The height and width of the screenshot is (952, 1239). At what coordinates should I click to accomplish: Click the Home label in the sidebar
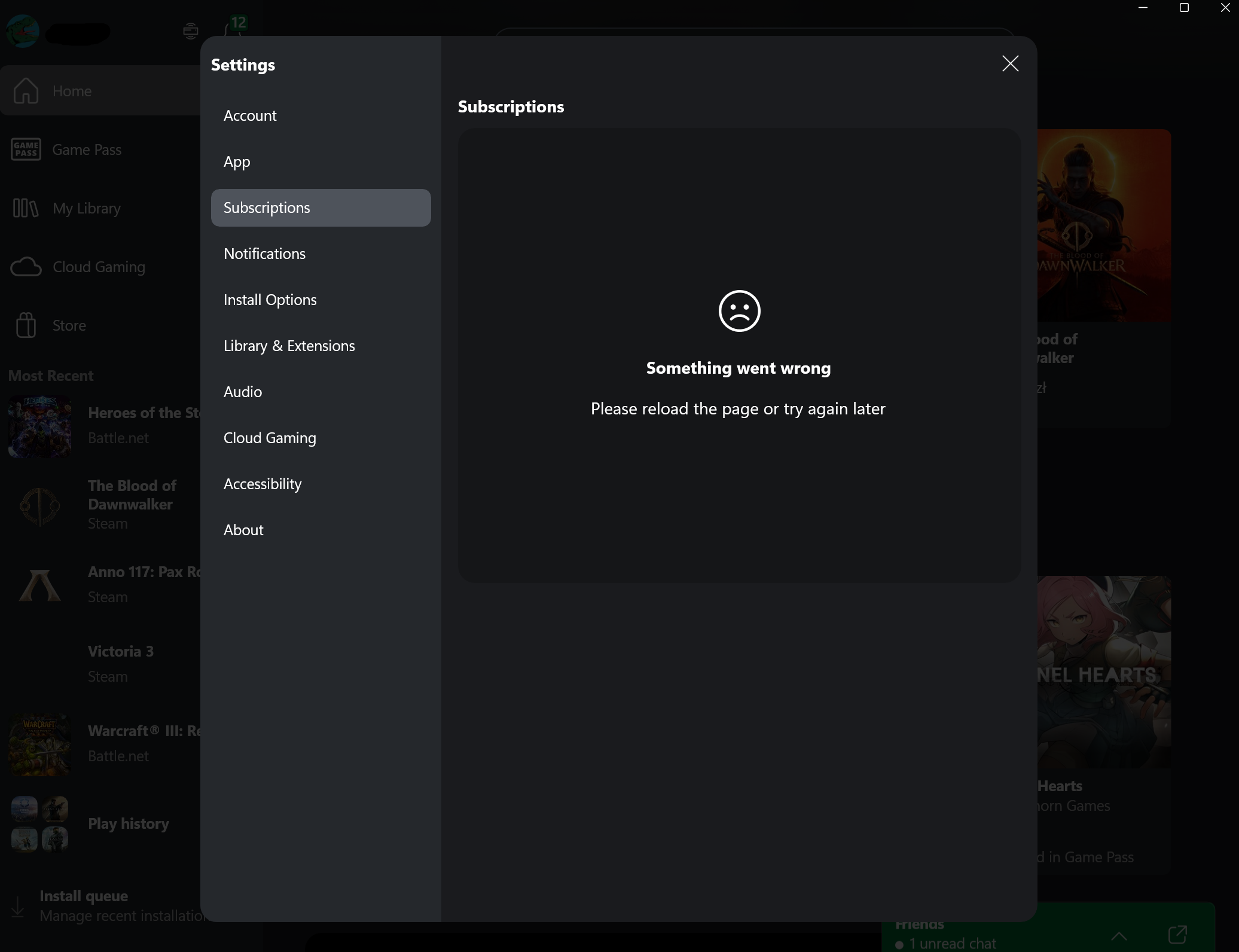[x=72, y=91]
